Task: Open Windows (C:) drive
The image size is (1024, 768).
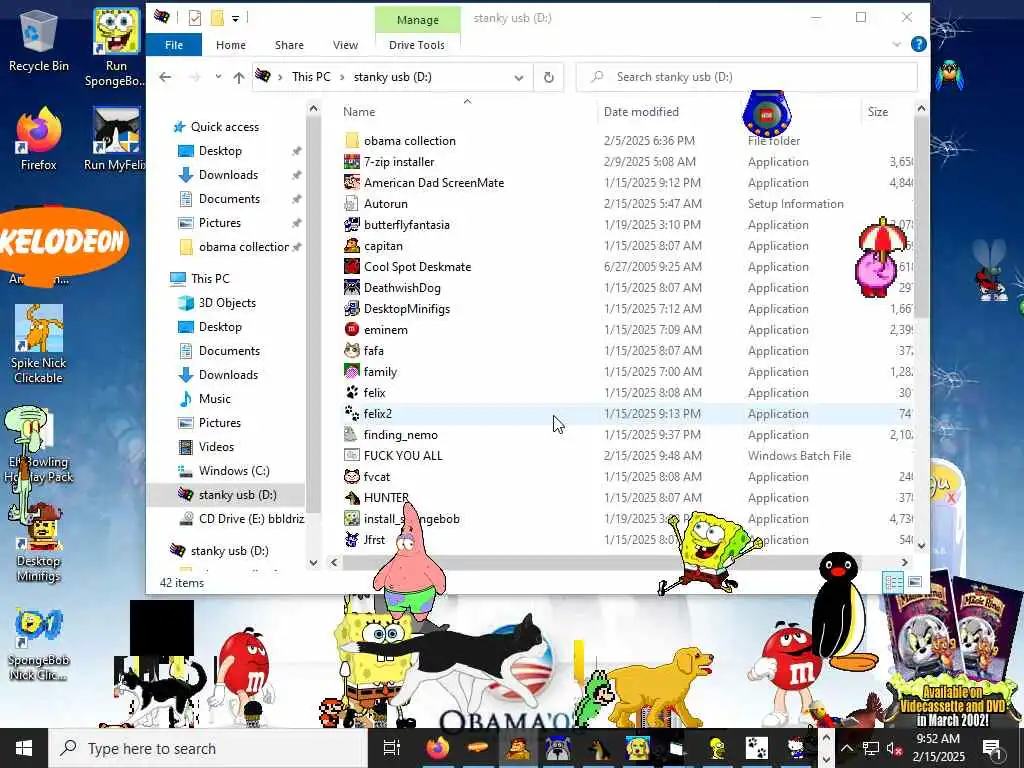Action: coord(234,471)
